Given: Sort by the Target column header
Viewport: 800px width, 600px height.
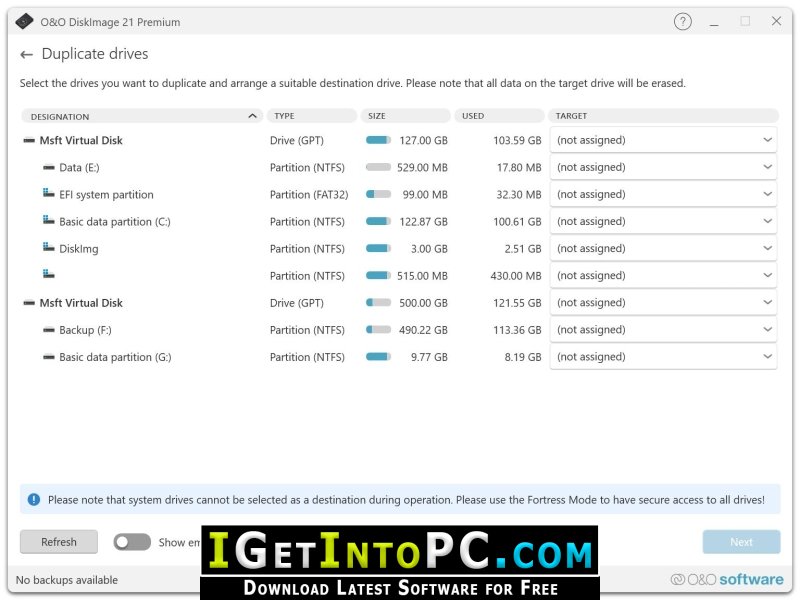Looking at the screenshot, I should (663, 116).
